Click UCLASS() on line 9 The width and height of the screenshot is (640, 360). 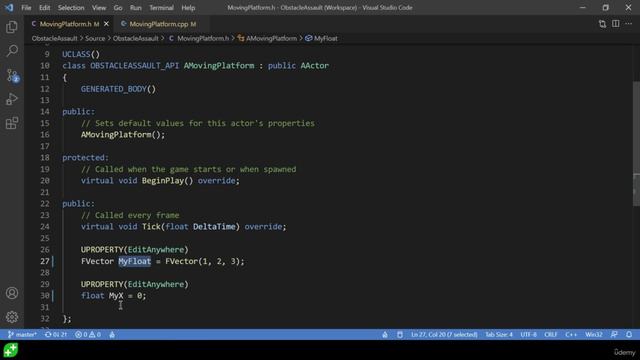81,54
